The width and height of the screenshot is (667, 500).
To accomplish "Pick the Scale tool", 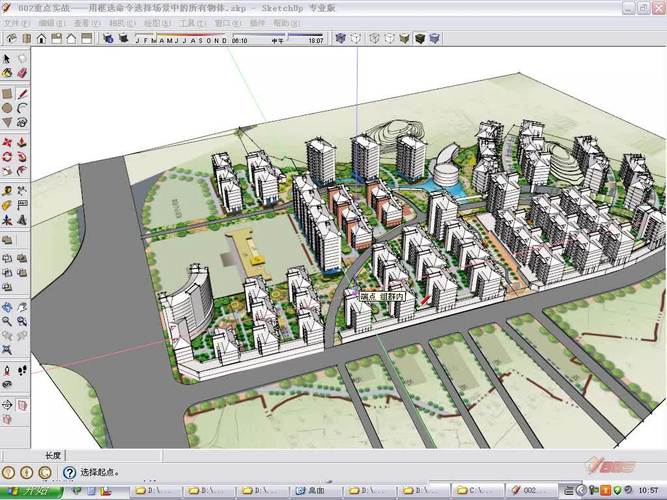I will point(7,171).
